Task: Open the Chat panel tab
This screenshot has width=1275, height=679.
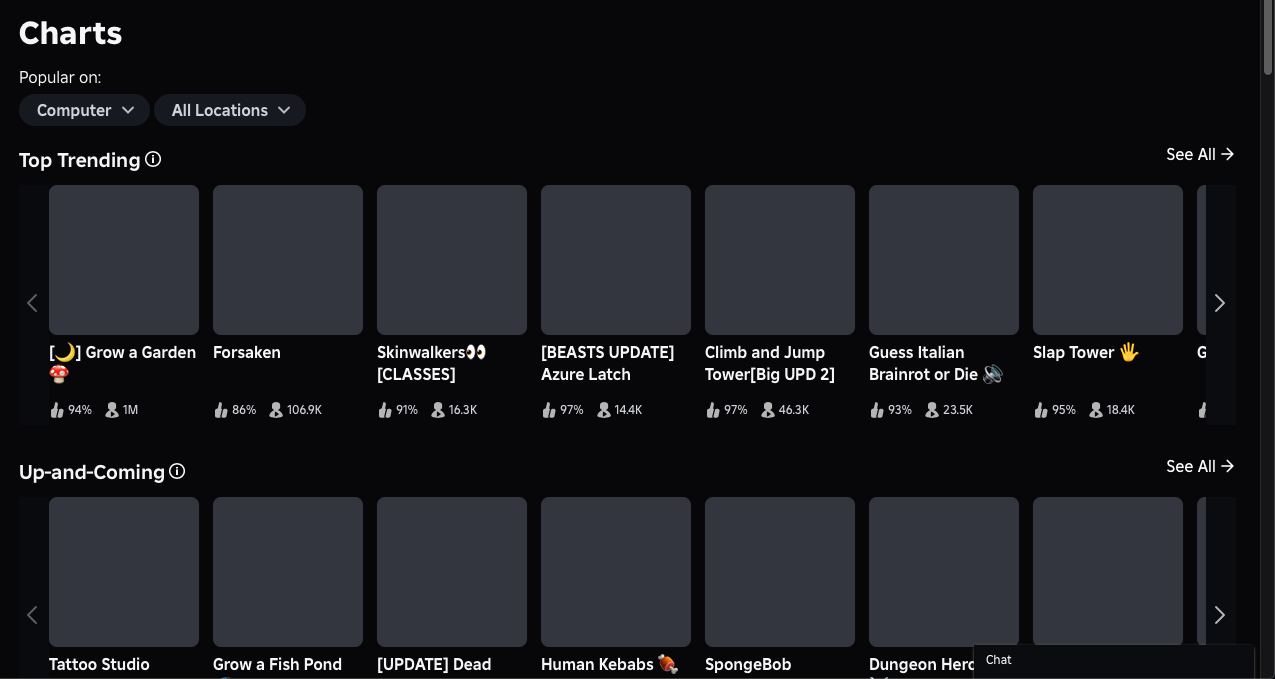Action: (x=1113, y=660)
